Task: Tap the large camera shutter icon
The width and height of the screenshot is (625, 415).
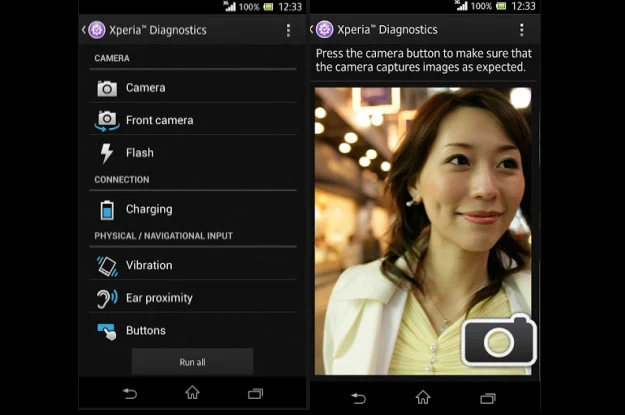Action: 499,340
